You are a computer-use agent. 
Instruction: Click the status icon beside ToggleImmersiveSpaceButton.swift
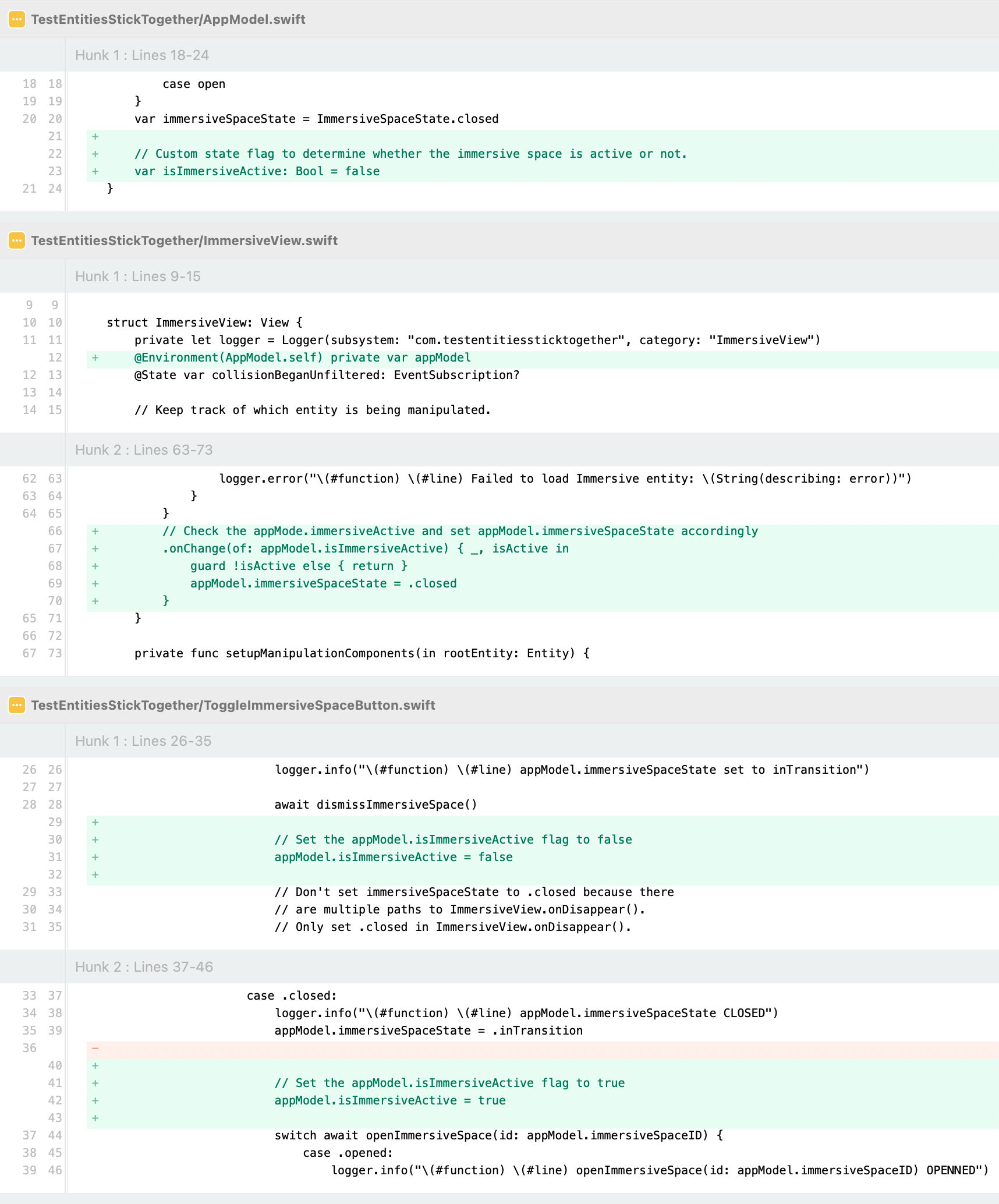pos(17,705)
